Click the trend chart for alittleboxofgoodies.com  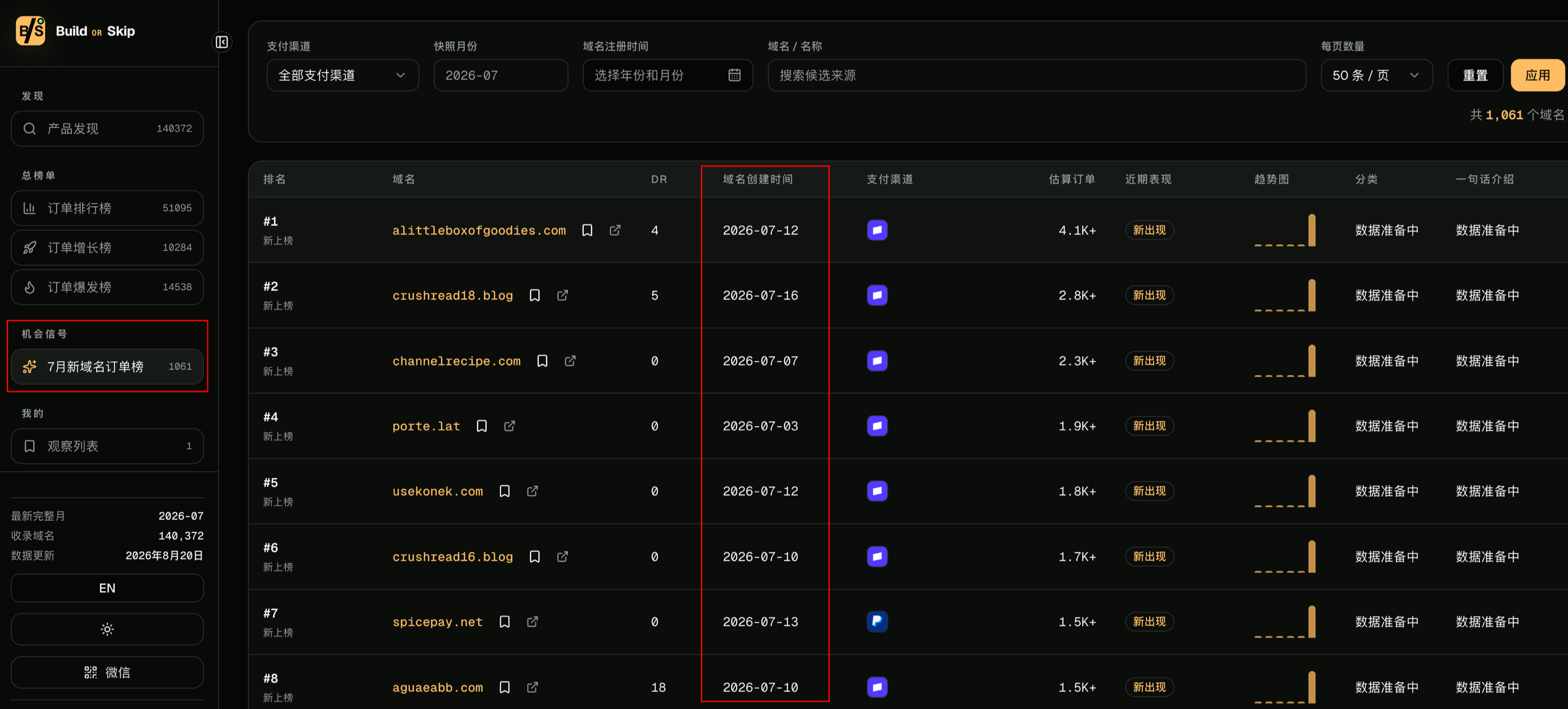(1284, 230)
